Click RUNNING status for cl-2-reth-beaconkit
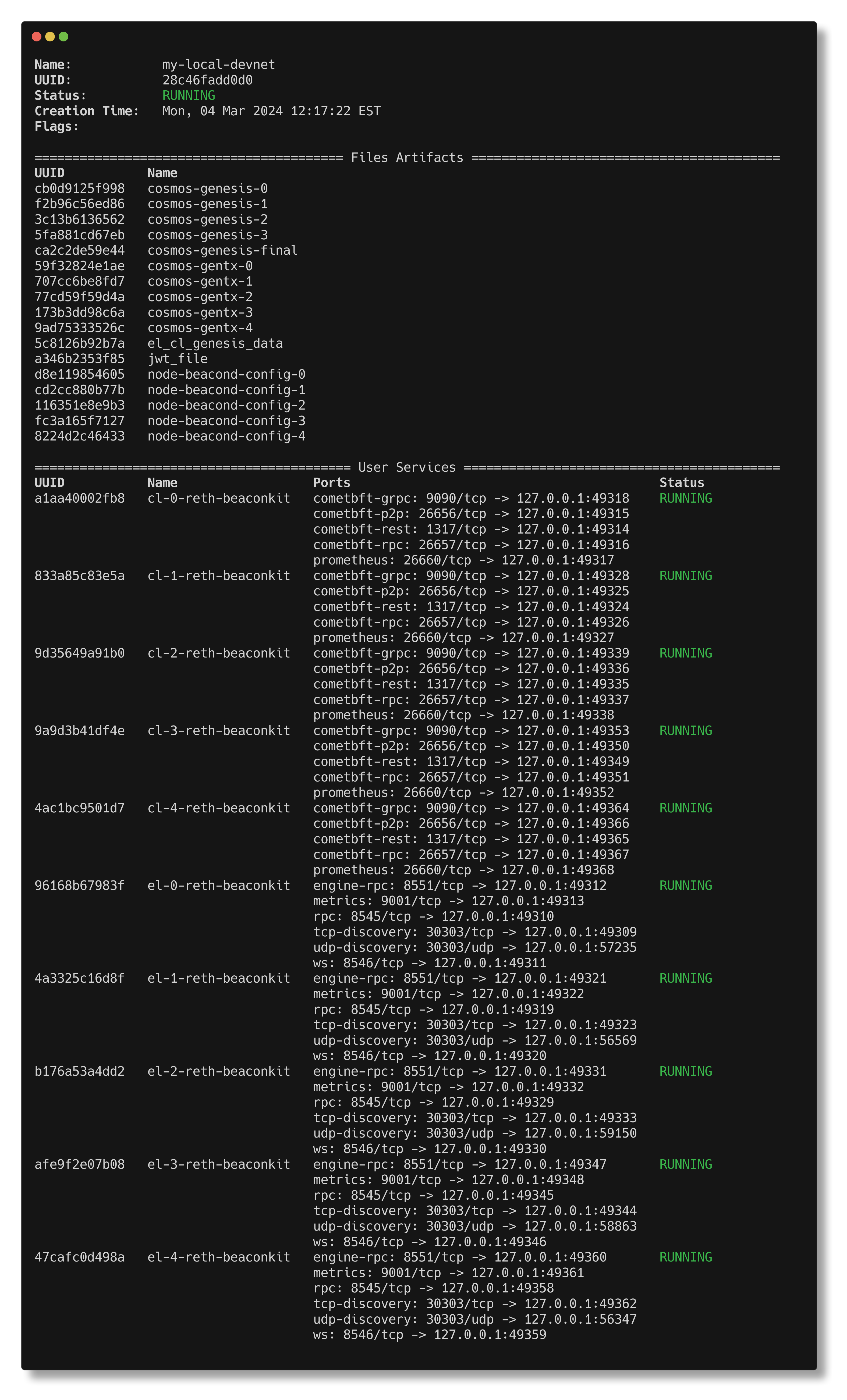 click(686, 653)
